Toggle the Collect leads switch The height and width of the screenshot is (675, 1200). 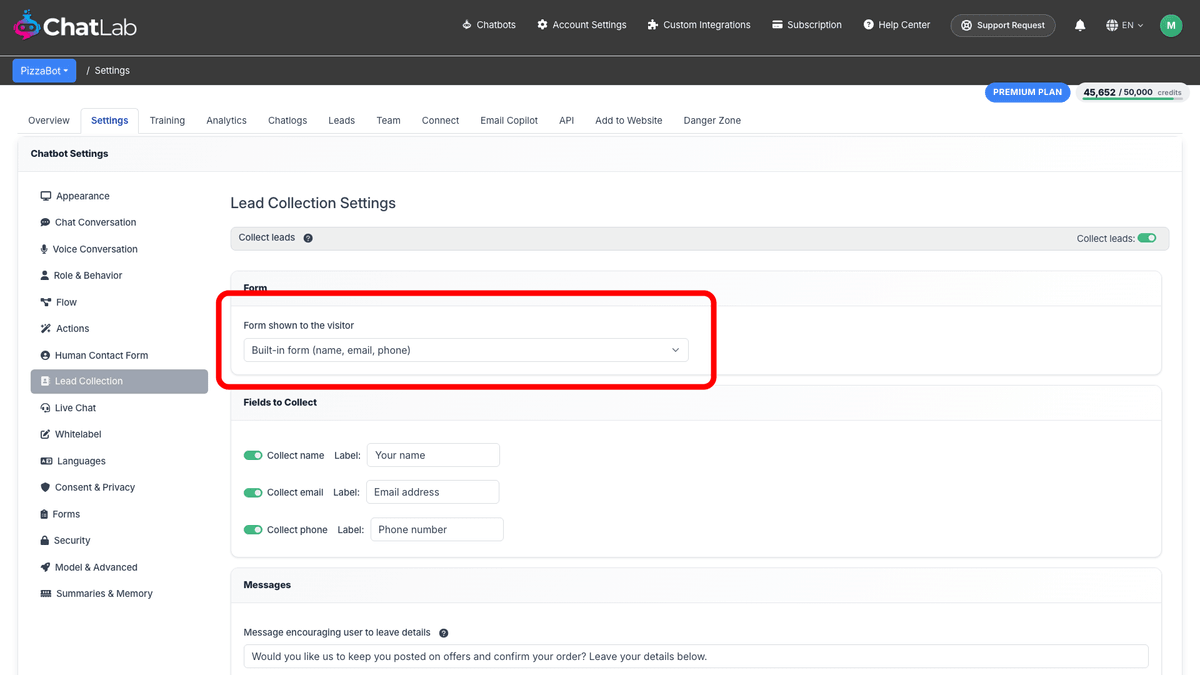1147,238
